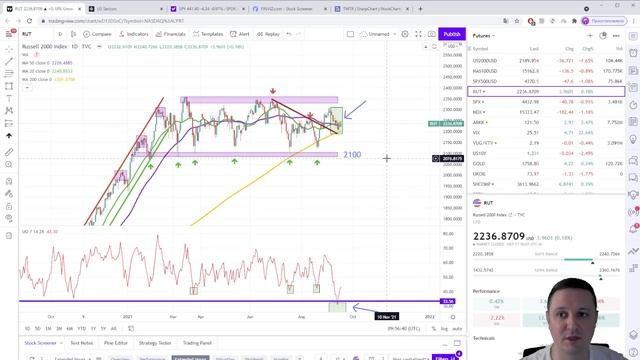The image size is (640, 360).
Task: Select the VIX watchlist row
Action: pos(546,133)
